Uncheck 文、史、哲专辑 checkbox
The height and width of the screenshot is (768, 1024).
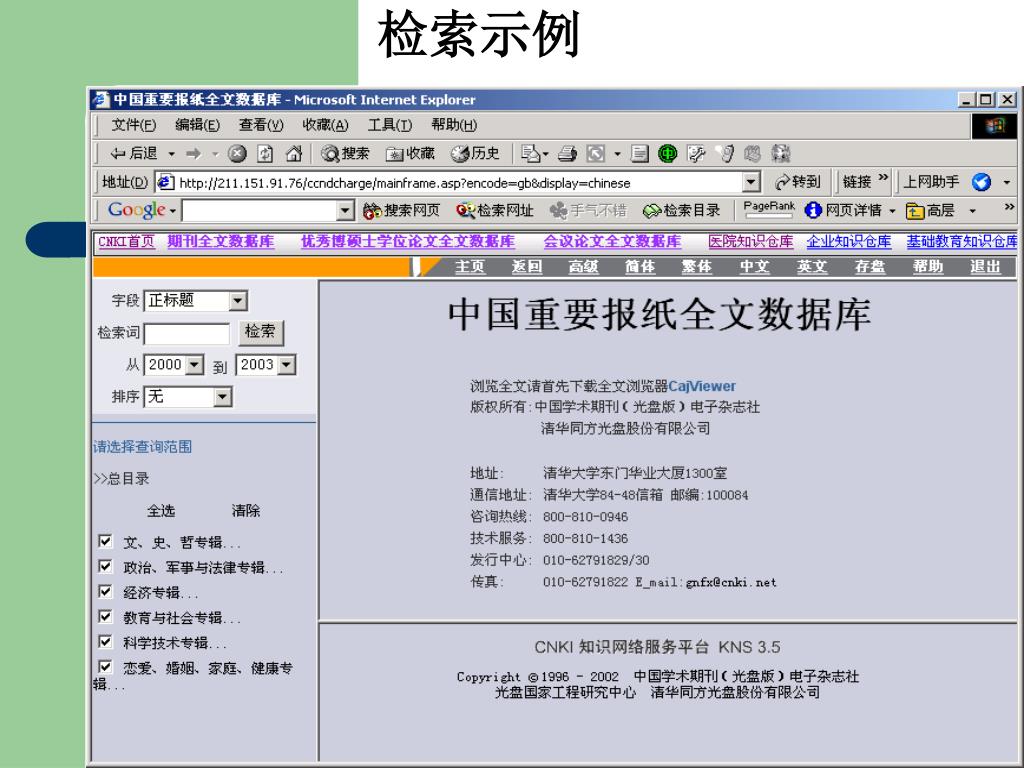click(x=104, y=541)
